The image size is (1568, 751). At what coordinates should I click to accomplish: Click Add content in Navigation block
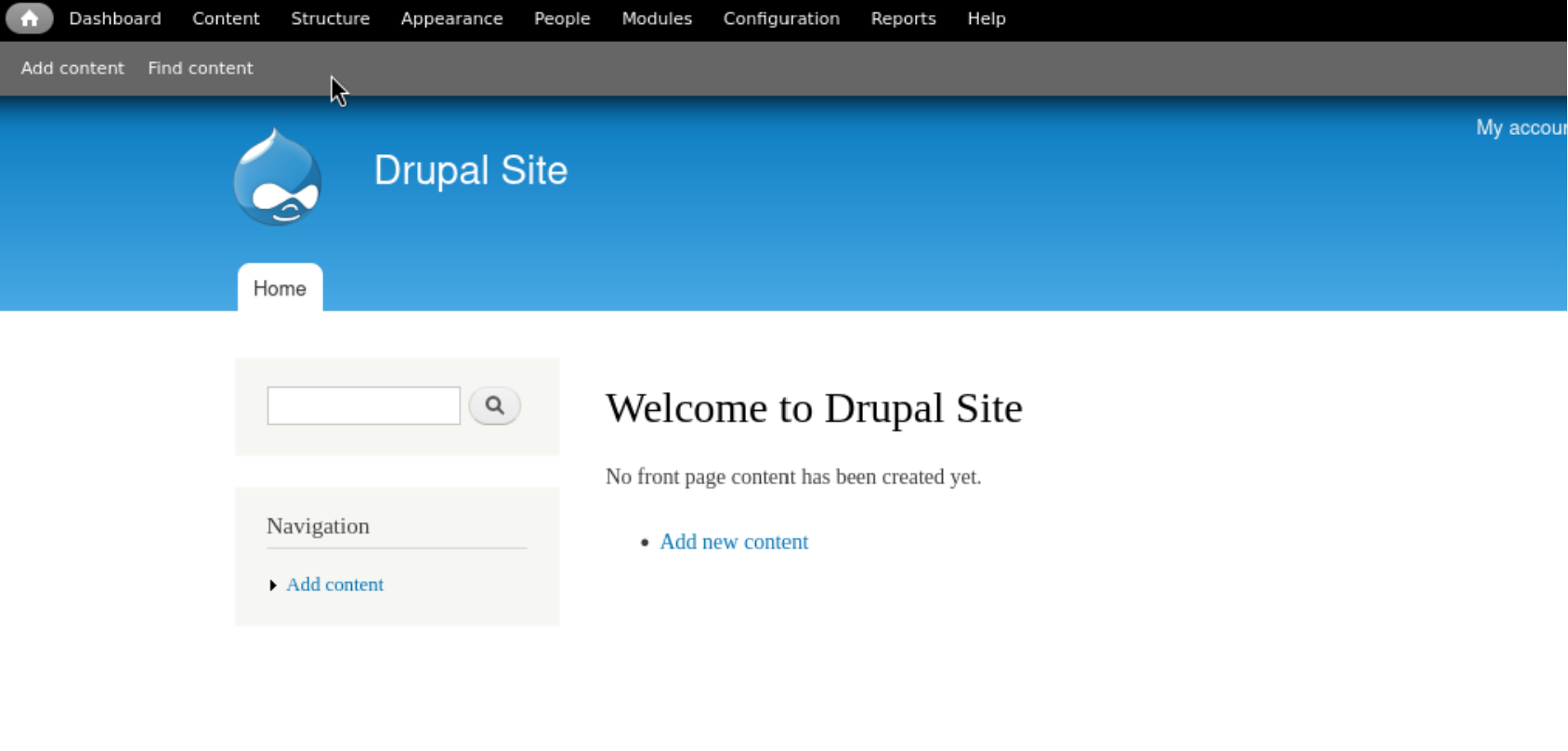334,585
